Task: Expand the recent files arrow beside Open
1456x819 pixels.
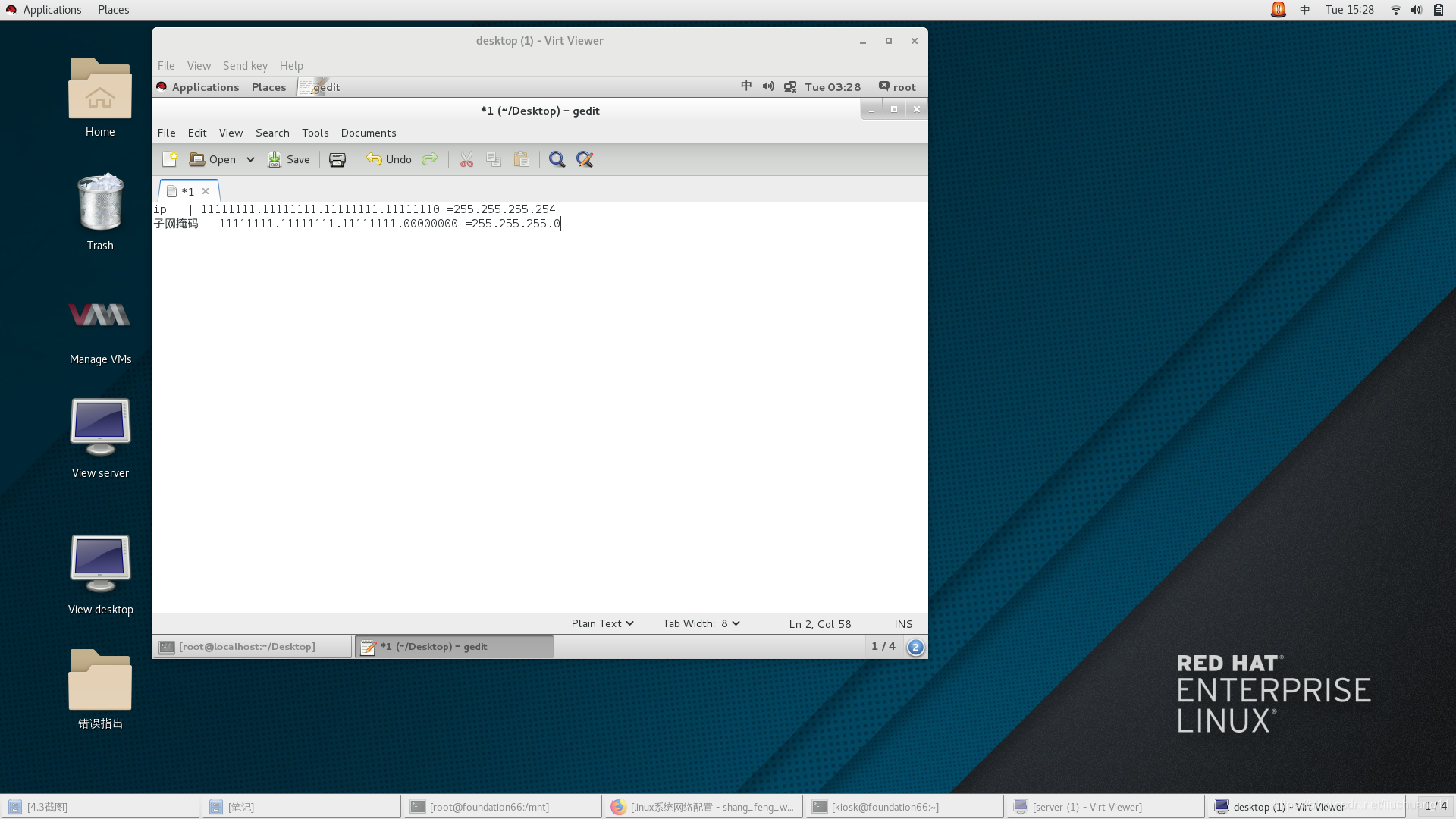Action: coord(250,159)
